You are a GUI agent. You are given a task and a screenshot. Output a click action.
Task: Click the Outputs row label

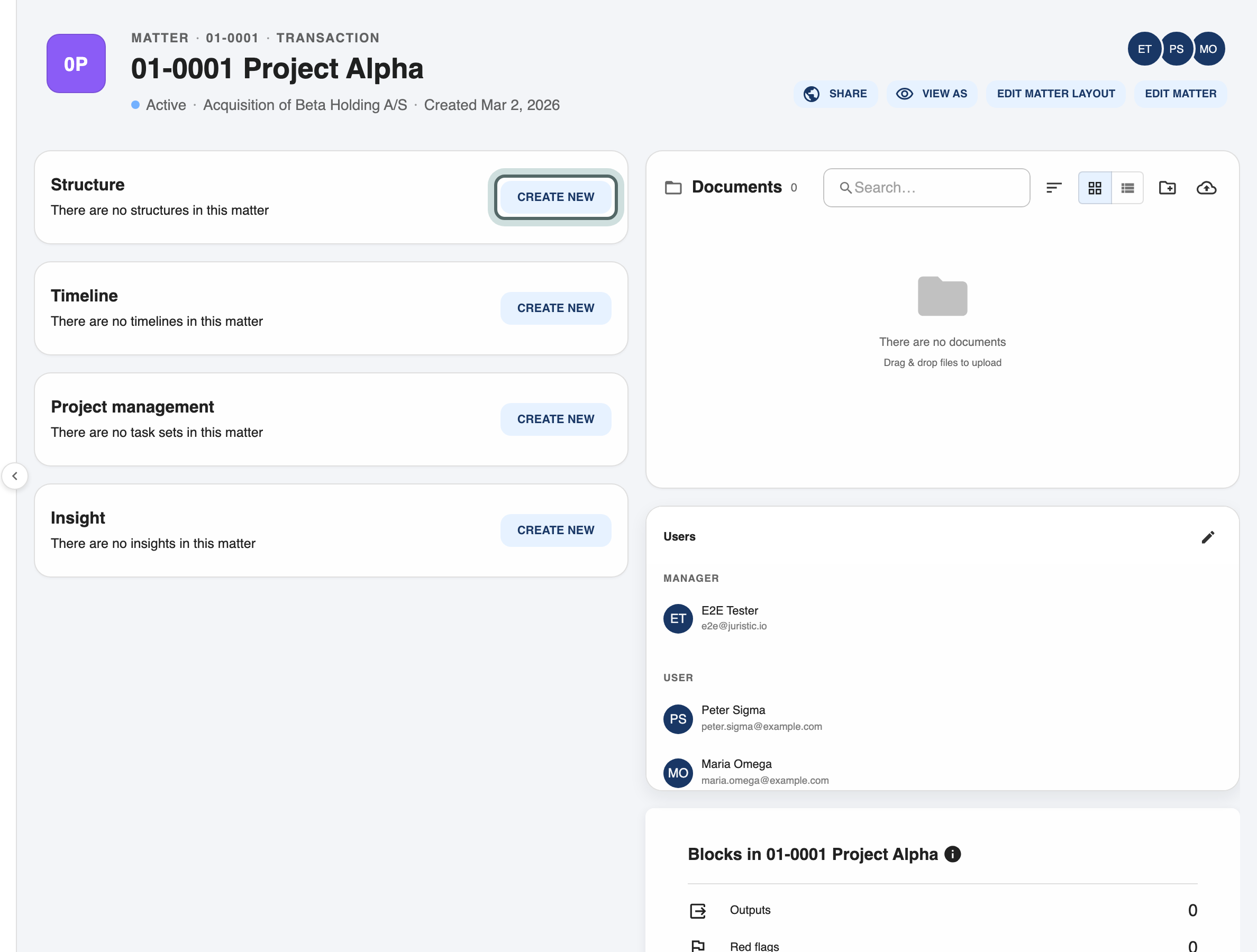coord(750,910)
